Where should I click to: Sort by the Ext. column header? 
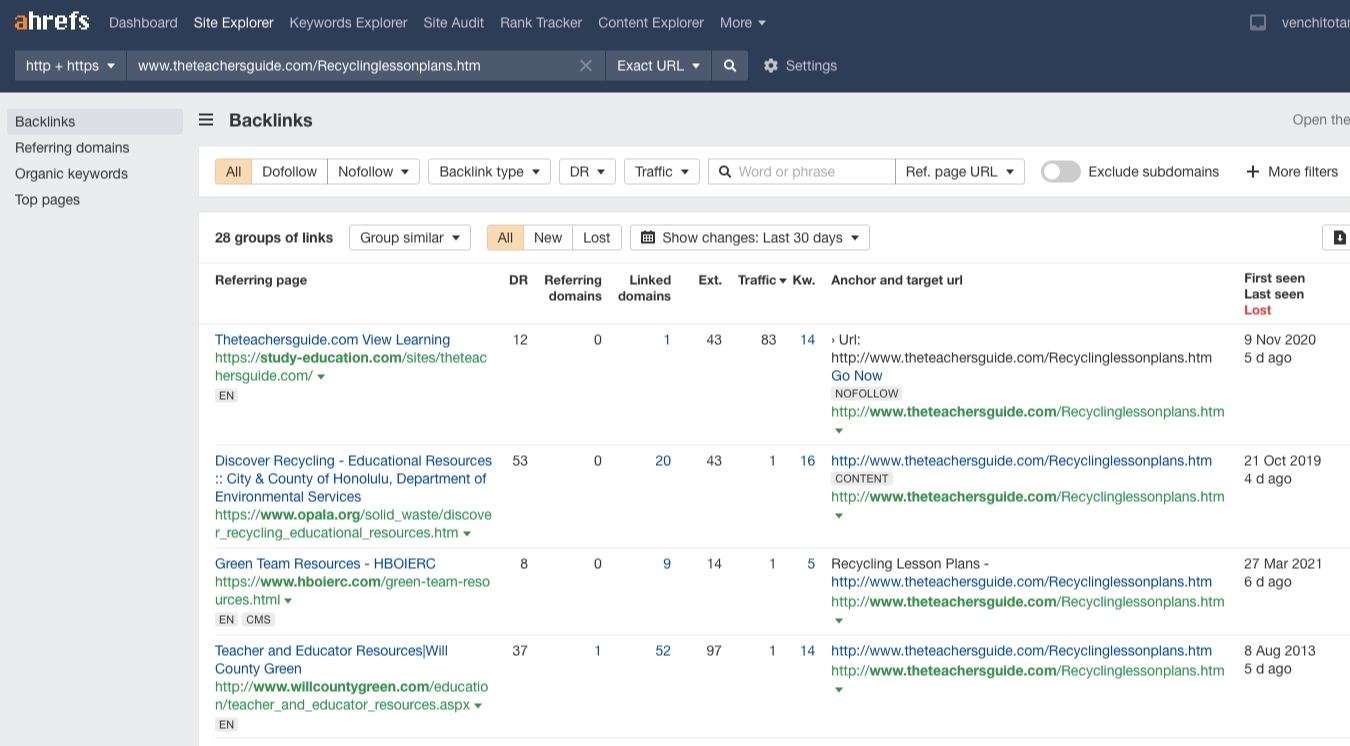[x=710, y=280]
